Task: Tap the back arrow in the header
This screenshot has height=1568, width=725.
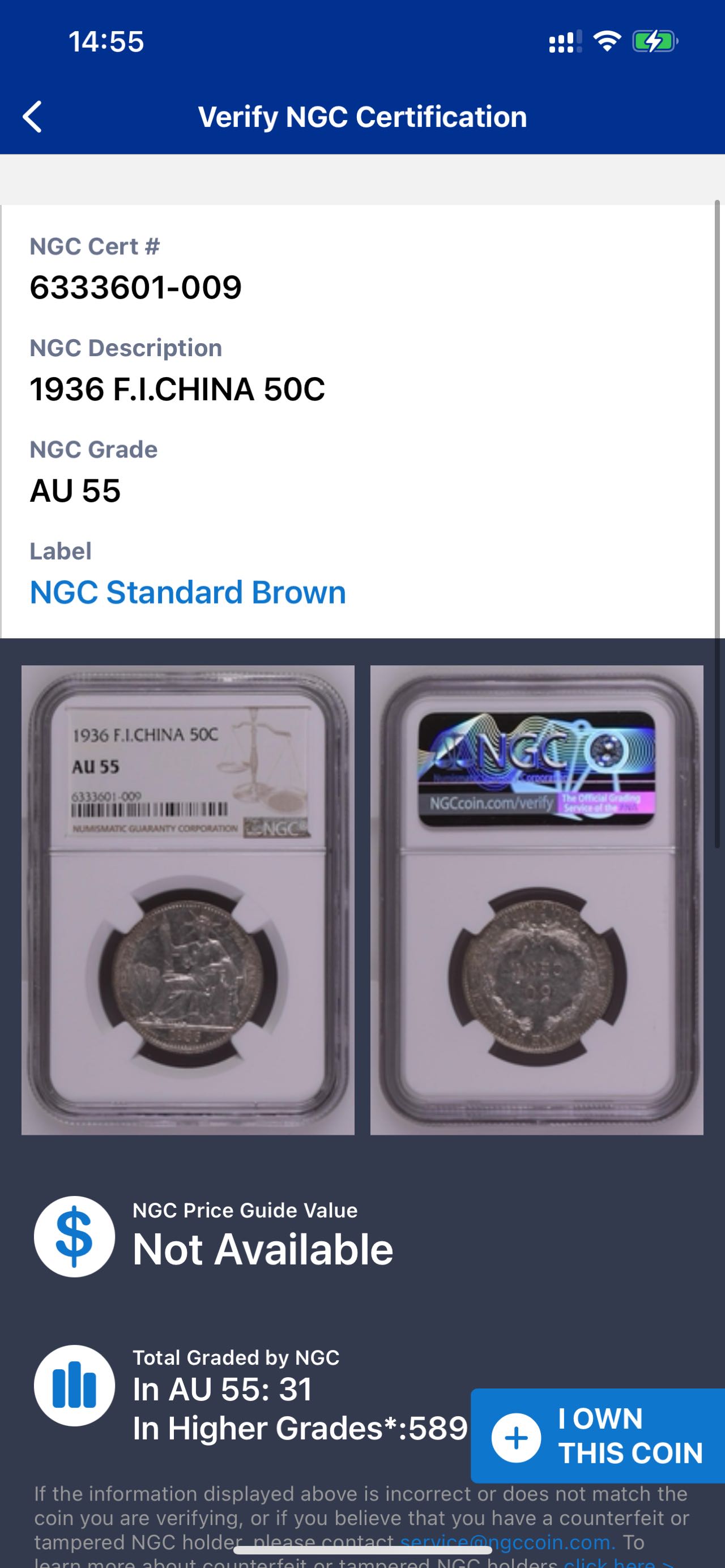Action: [32, 116]
